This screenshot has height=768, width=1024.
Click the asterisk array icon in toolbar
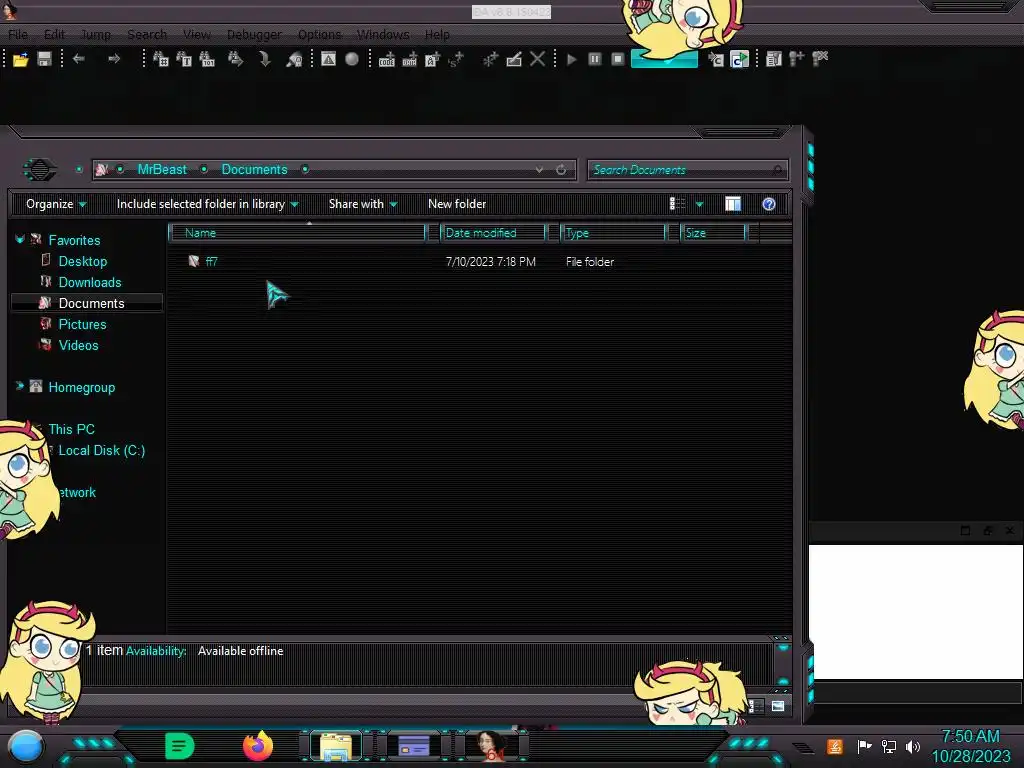pyautogui.click(x=490, y=59)
